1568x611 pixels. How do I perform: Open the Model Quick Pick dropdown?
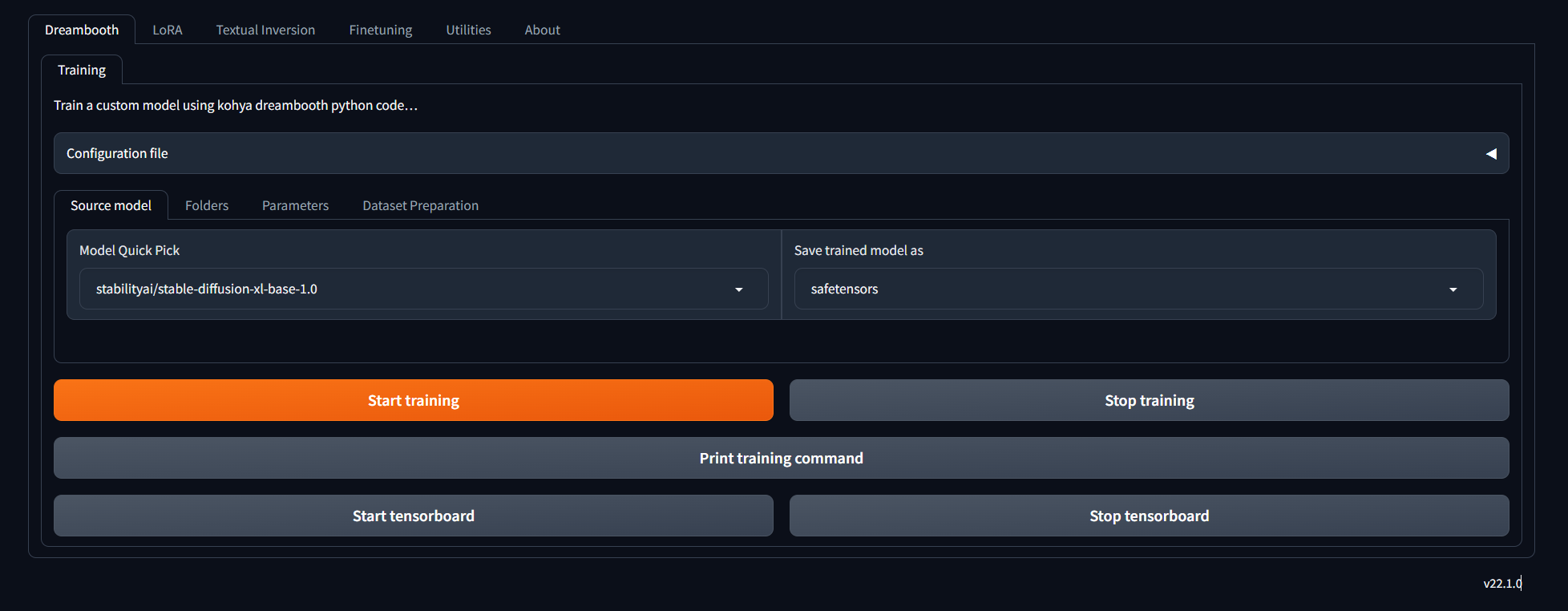coord(738,289)
